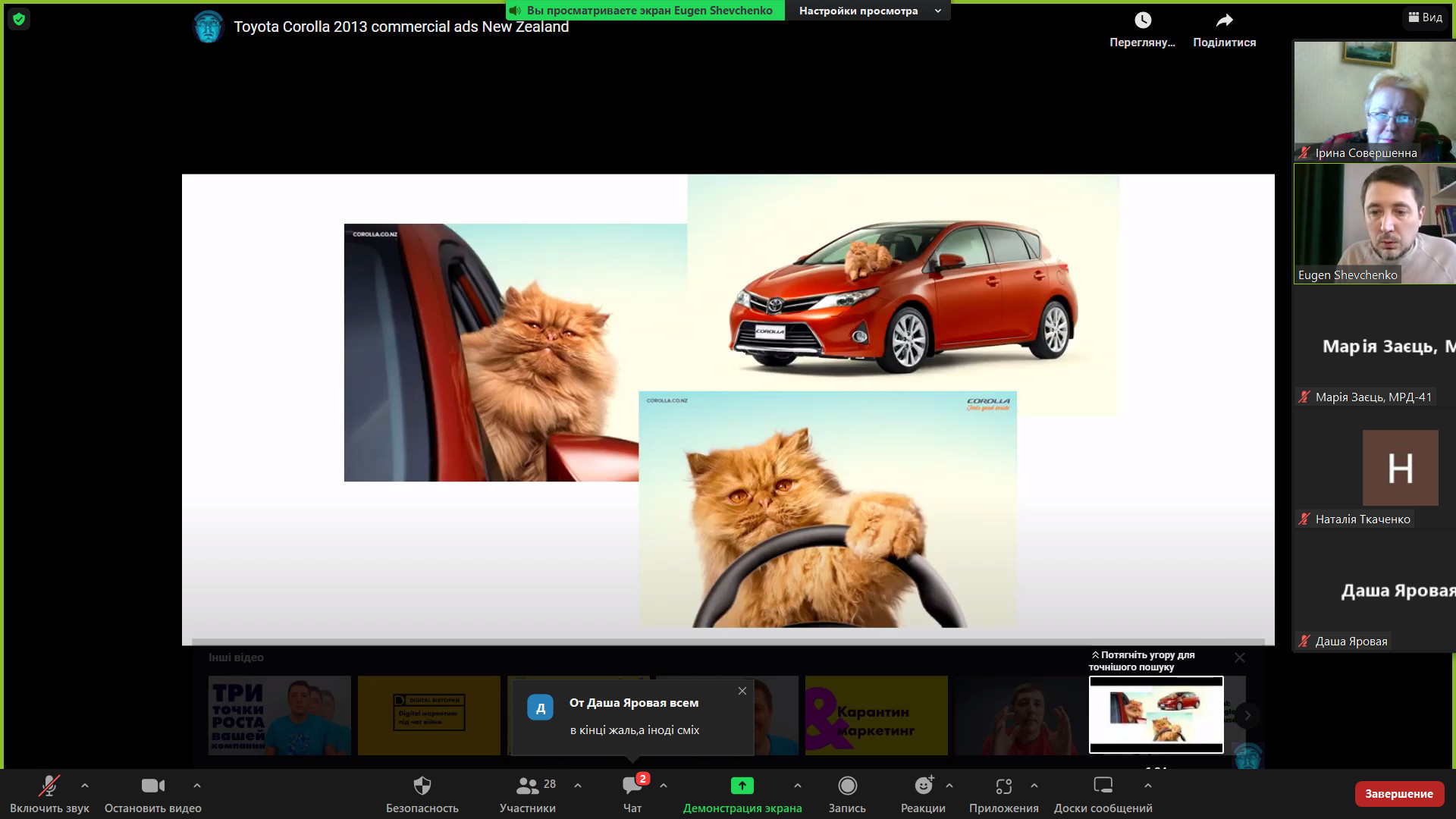This screenshot has height=819, width=1456.
Task: Open Участники participants panel
Action: pos(528,794)
